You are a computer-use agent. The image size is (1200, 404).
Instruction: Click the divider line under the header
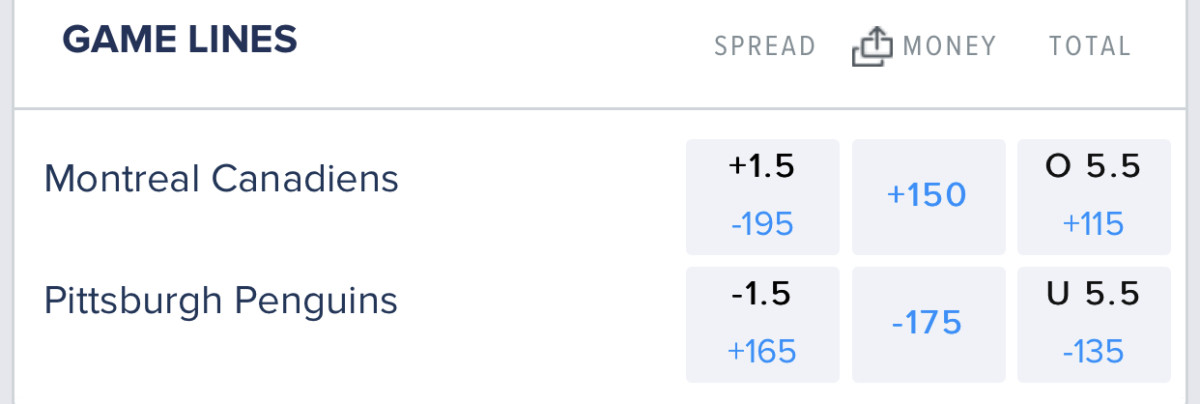click(600, 108)
